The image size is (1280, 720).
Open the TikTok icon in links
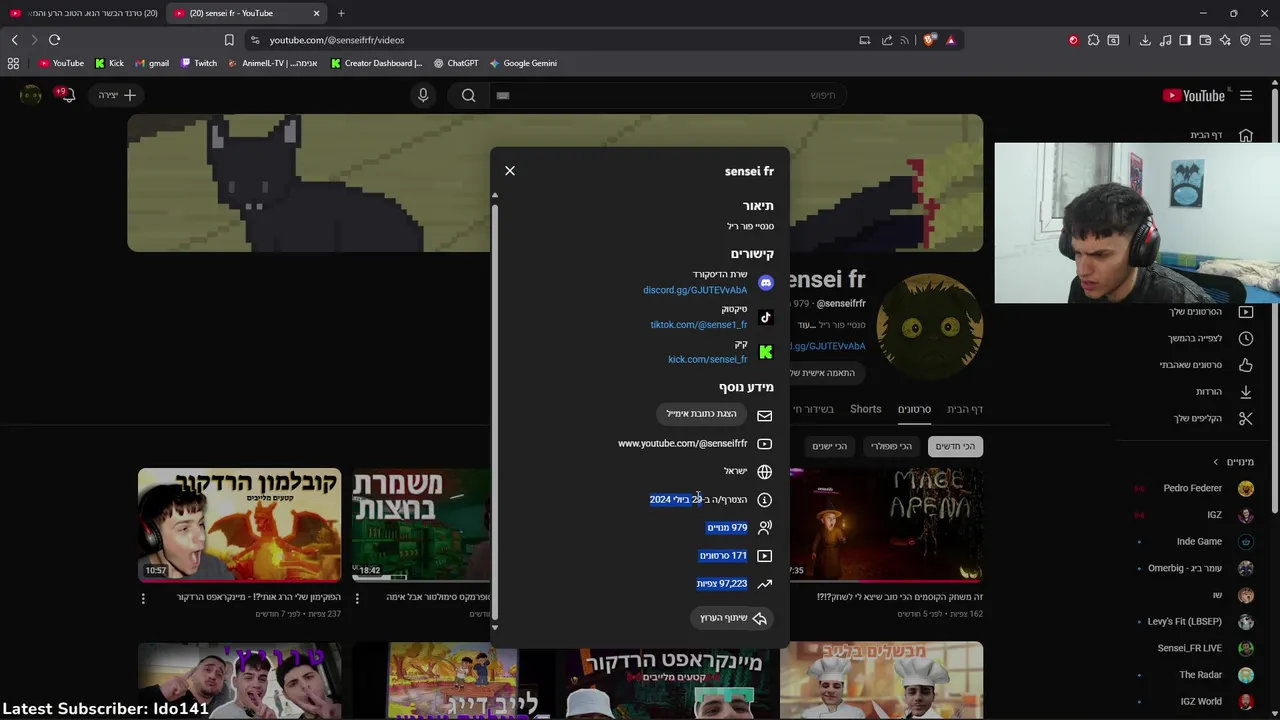(765, 317)
